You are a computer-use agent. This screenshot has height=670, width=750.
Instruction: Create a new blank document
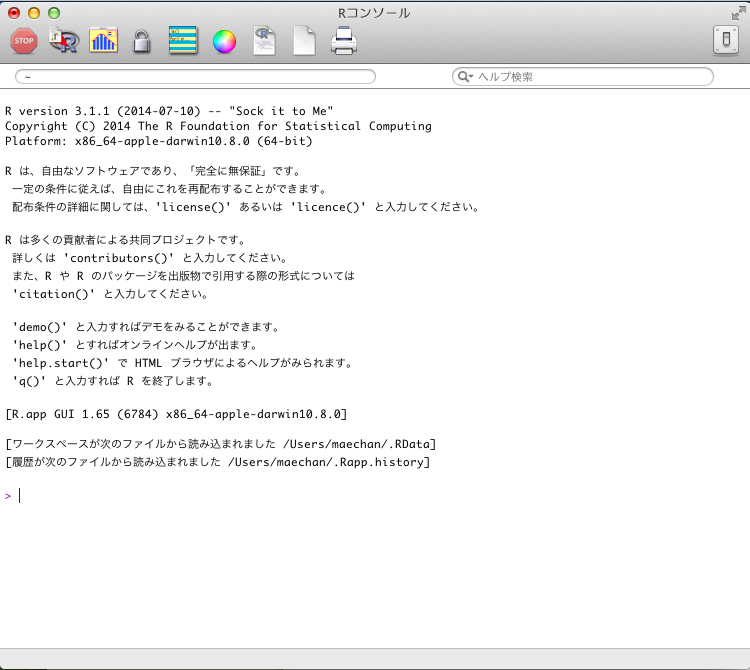coord(304,41)
